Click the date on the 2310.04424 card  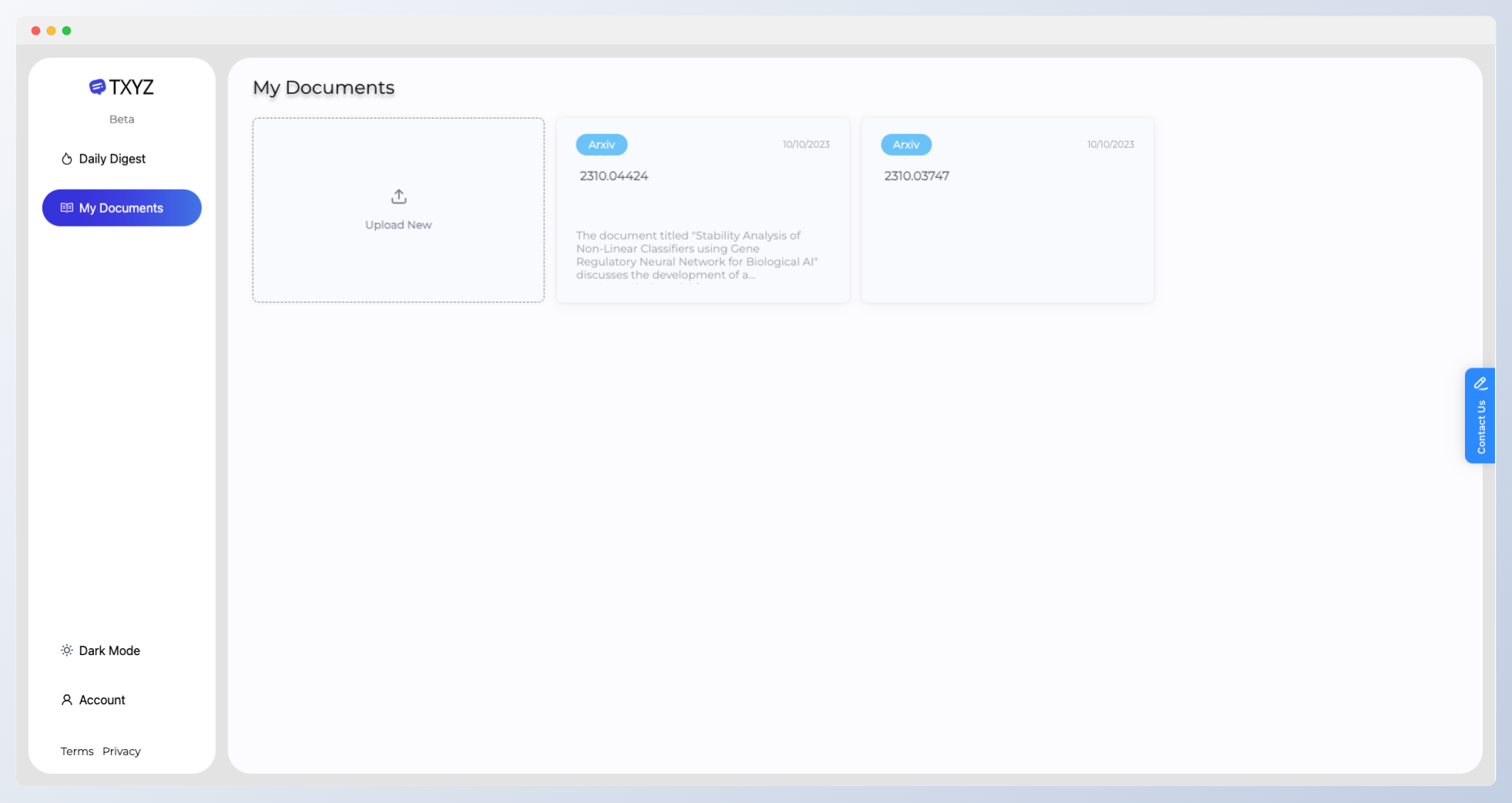tap(806, 144)
